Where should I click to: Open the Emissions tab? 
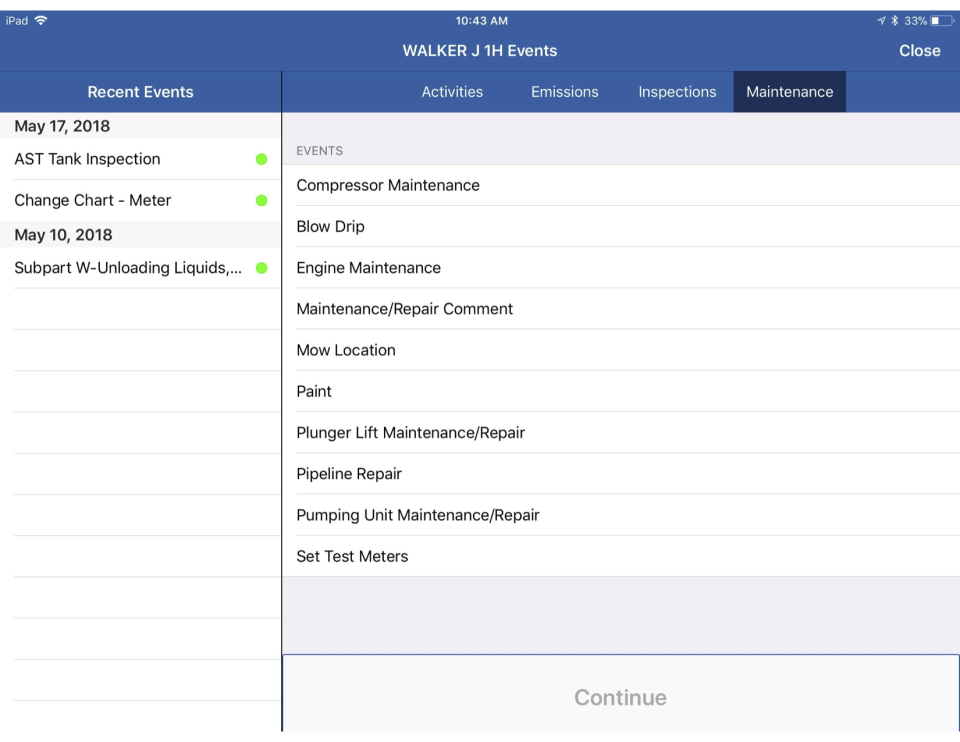pos(564,92)
